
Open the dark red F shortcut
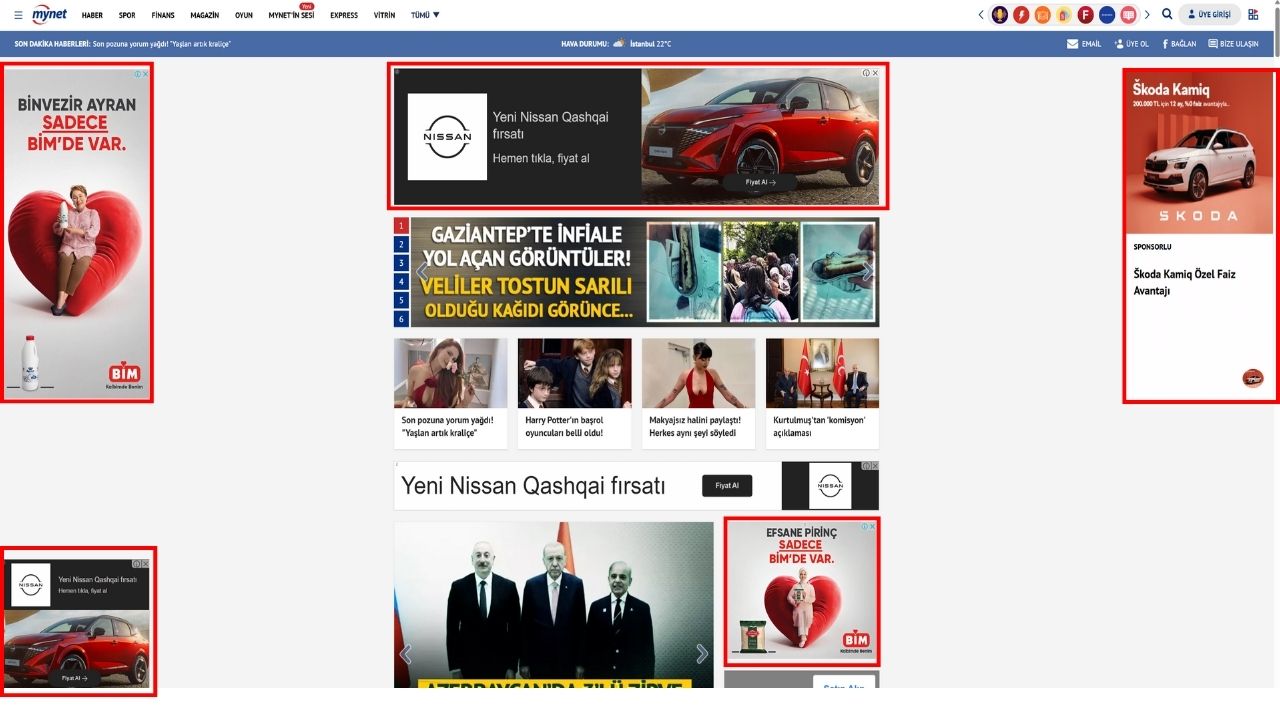[1085, 15]
